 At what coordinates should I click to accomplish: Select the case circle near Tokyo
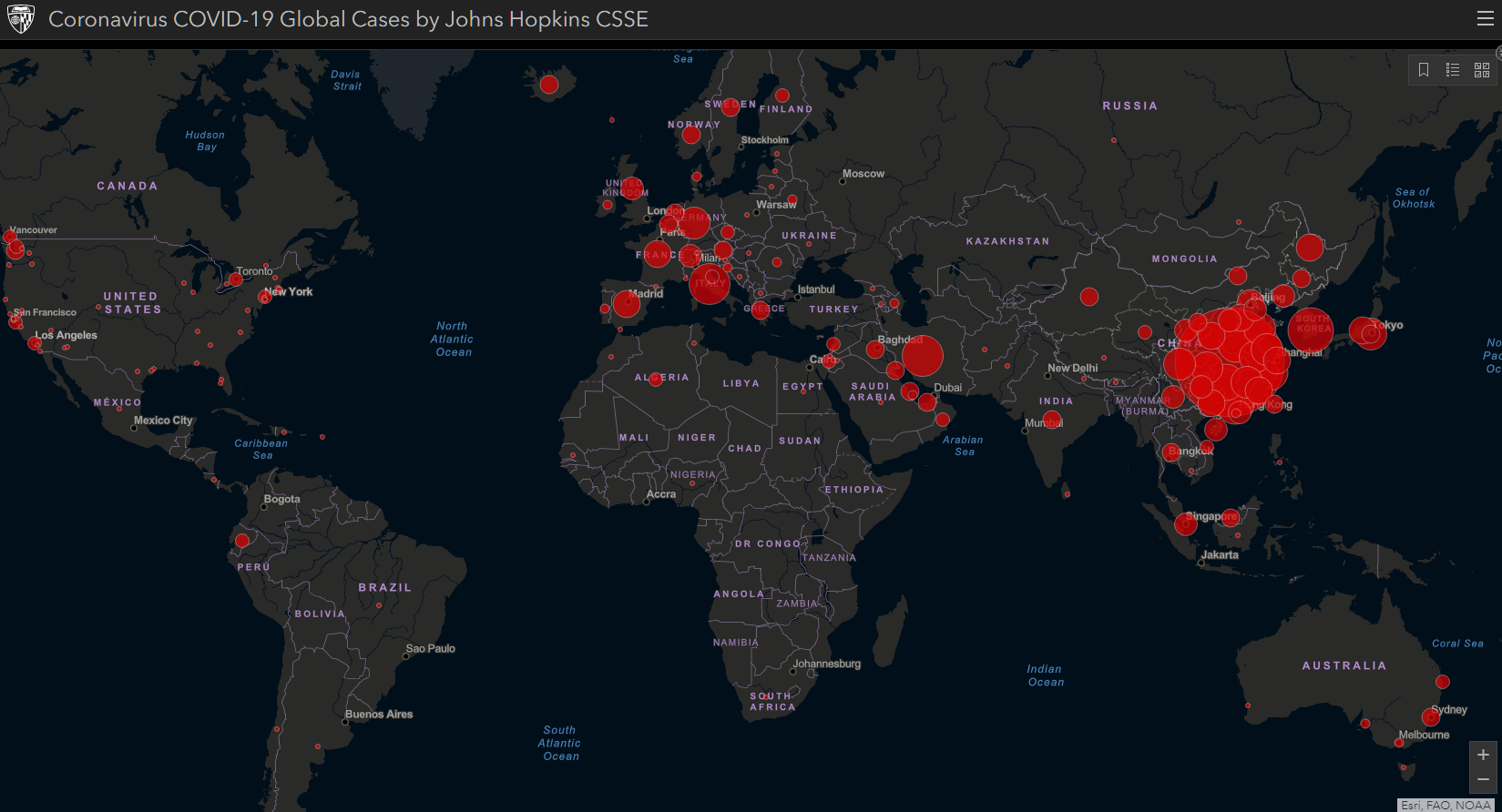pos(1369,333)
